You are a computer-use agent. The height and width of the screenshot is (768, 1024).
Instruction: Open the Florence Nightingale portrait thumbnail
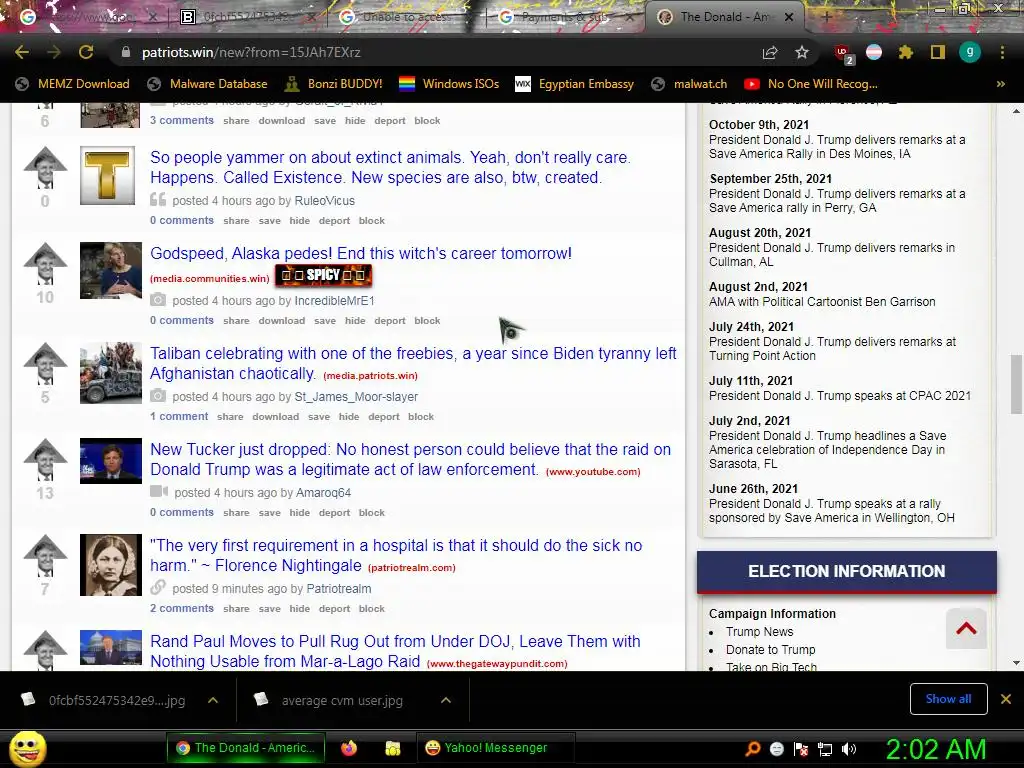pos(111,565)
